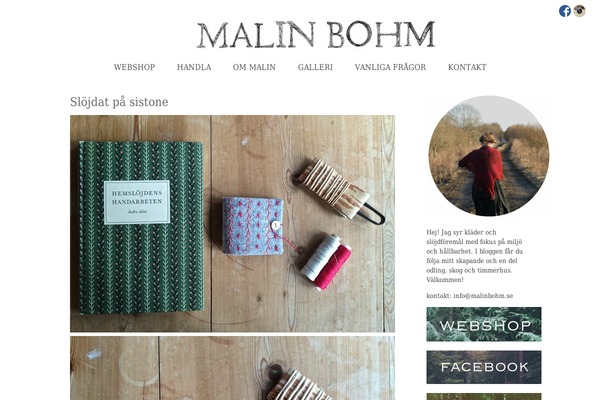Select Galleri in the navigation bar
The image size is (600, 400).
click(x=315, y=67)
